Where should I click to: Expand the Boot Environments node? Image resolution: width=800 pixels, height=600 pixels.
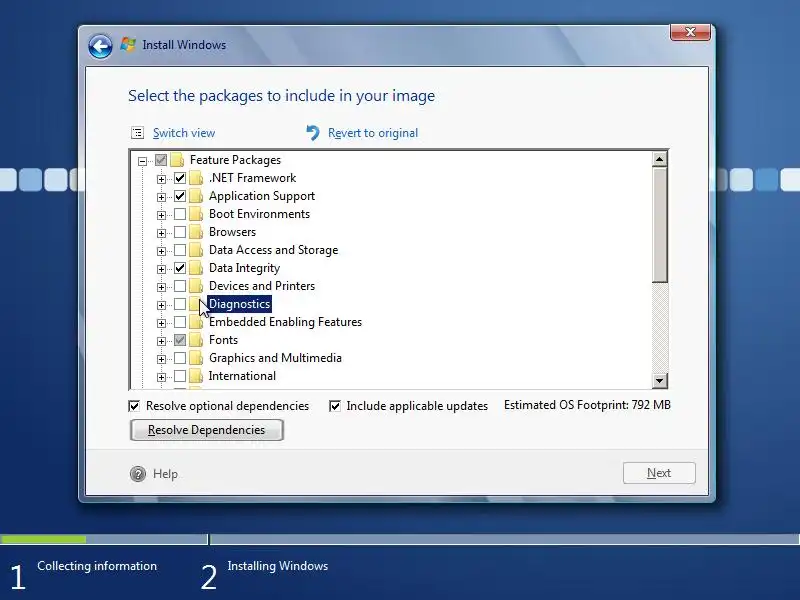pos(161,215)
